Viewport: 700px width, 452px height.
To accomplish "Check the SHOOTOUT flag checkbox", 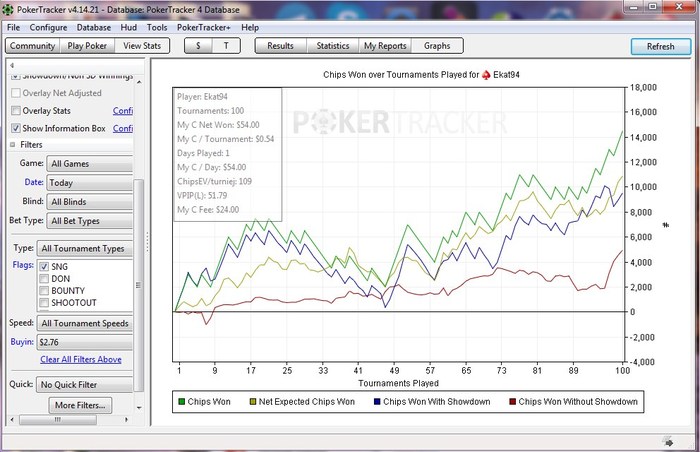I will pyautogui.click(x=44, y=303).
